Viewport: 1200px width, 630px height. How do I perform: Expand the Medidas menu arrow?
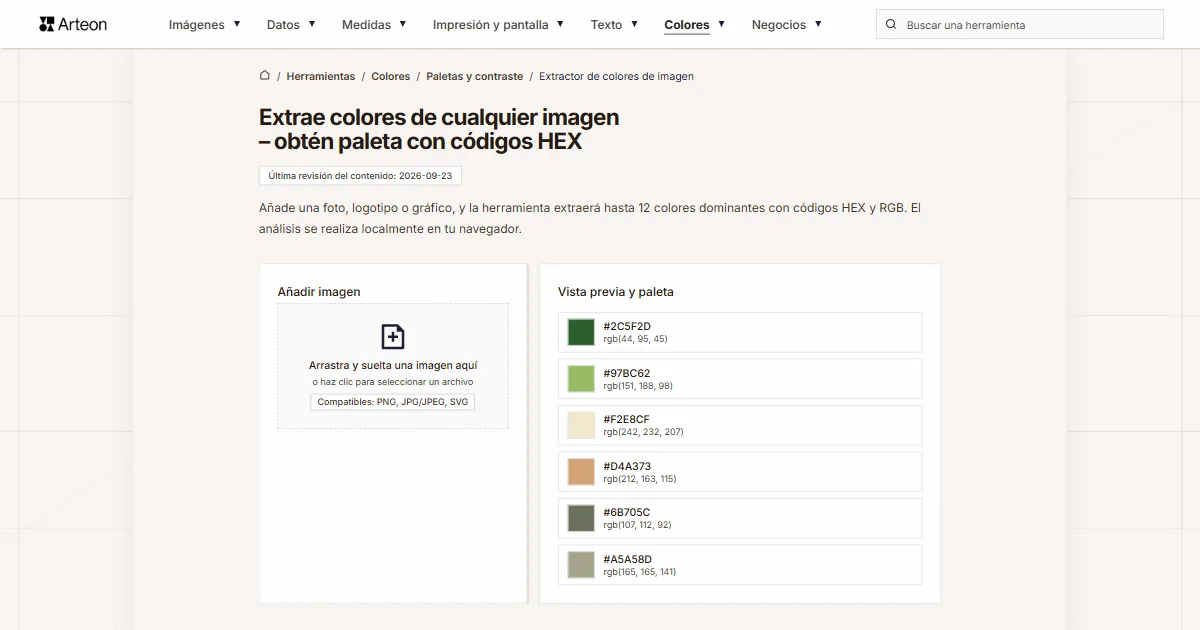tap(403, 23)
